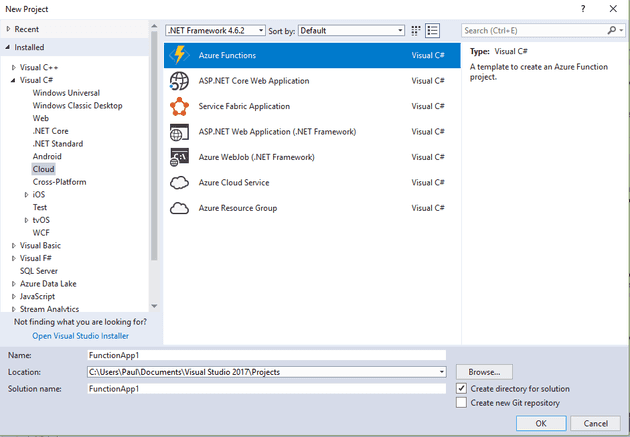This screenshot has height=437, width=630.
Task: Expand the JavaScript node
Action: click(14, 296)
